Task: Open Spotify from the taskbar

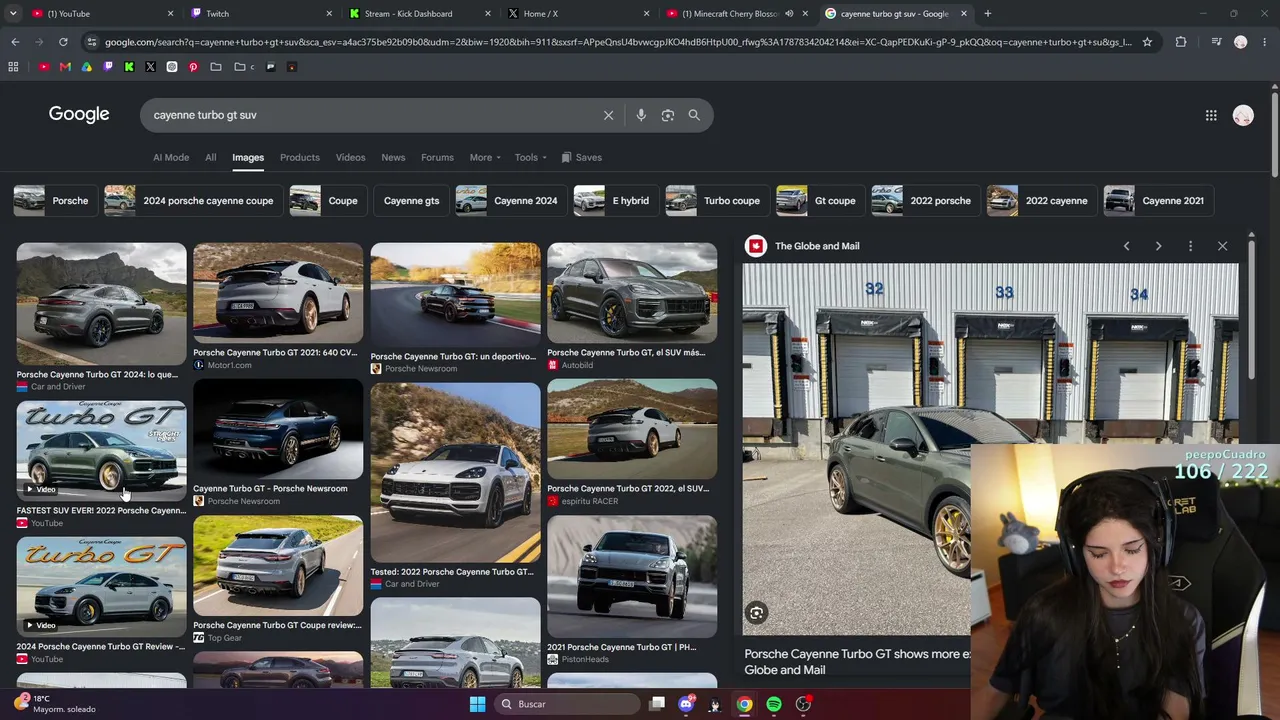Action: 774,704
